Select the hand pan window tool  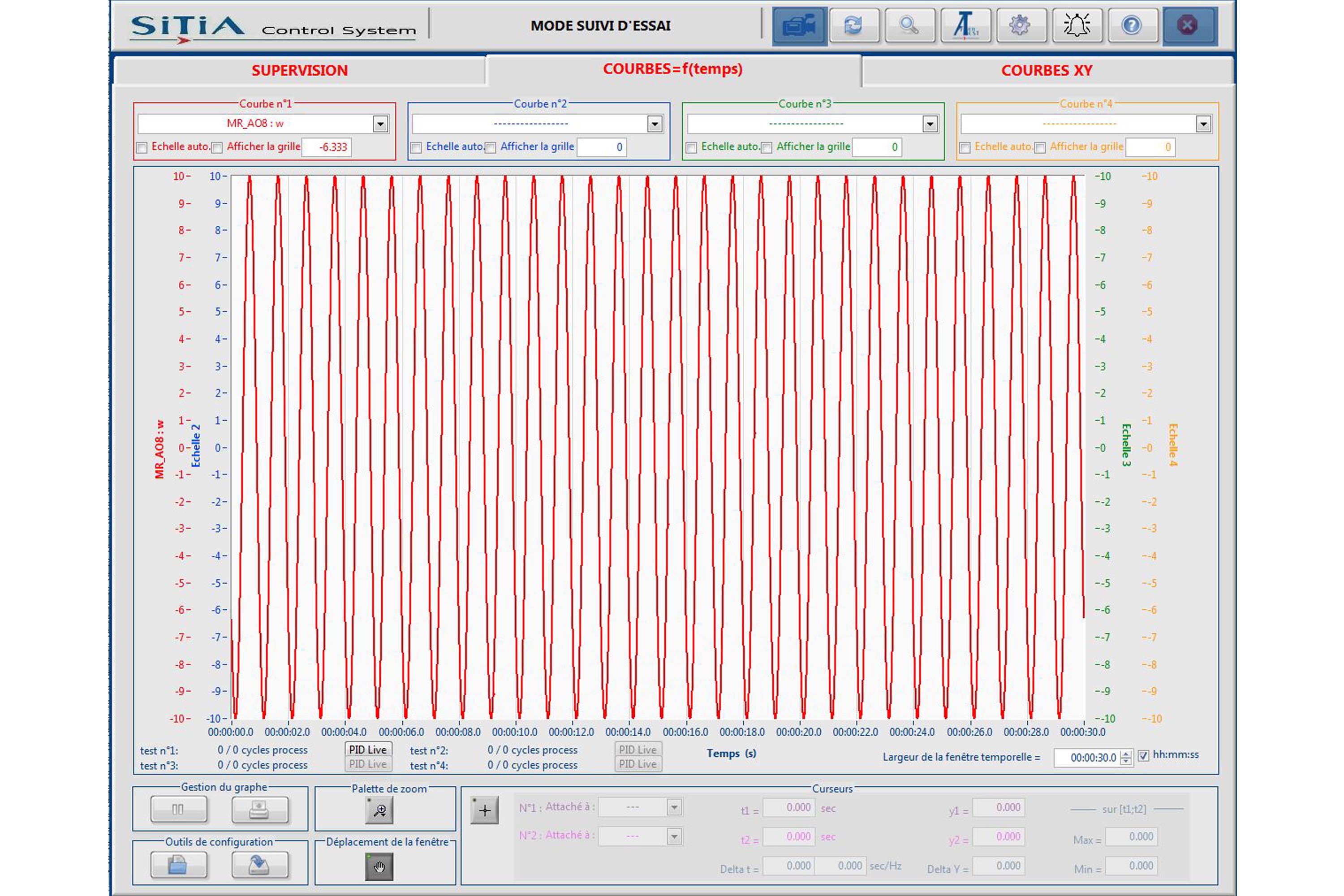pos(379,867)
